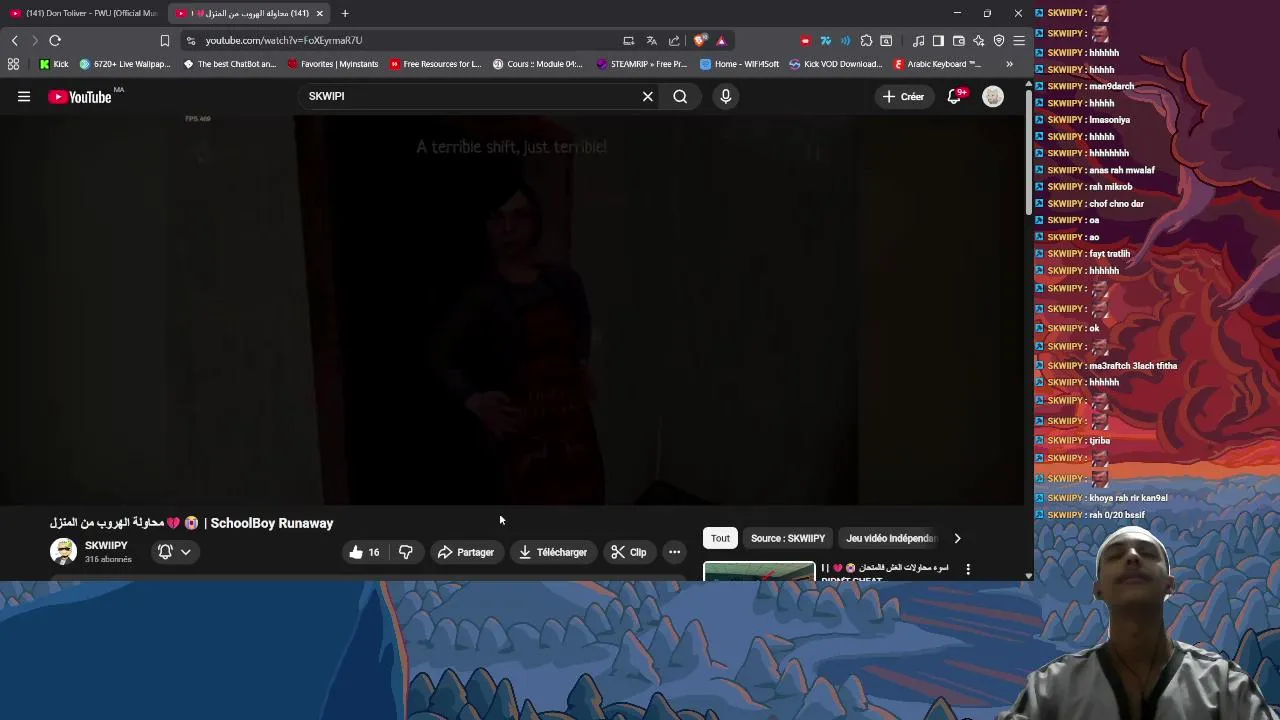Image resolution: width=1280 pixels, height=720 pixels.
Task: Open options for the suggested video
Action: pos(968,569)
